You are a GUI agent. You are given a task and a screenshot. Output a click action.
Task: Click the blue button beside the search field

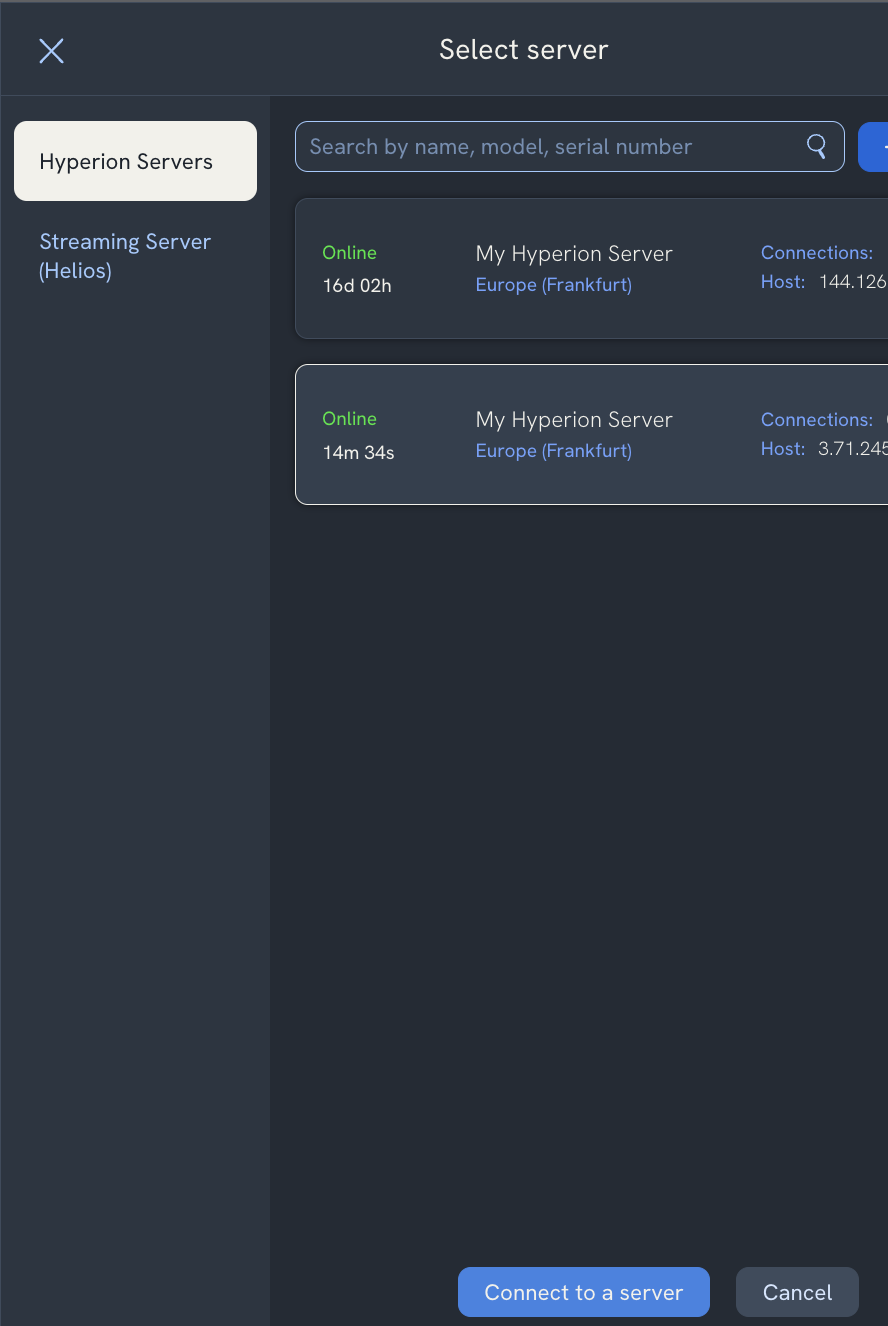coord(874,147)
